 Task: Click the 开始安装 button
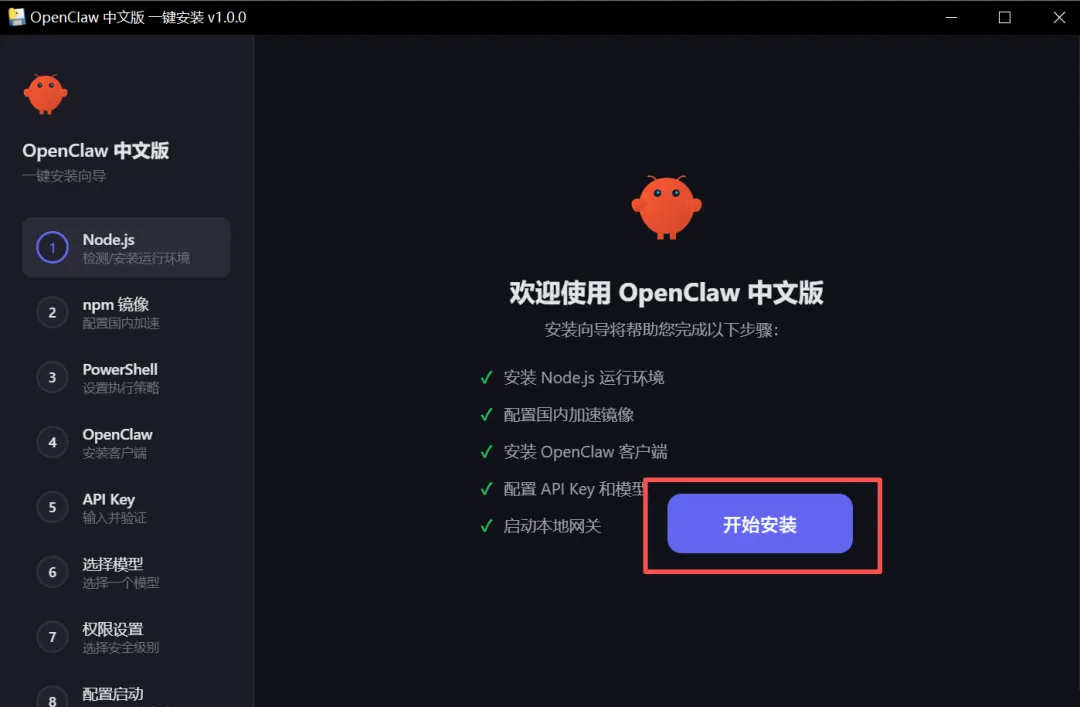point(760,524)
